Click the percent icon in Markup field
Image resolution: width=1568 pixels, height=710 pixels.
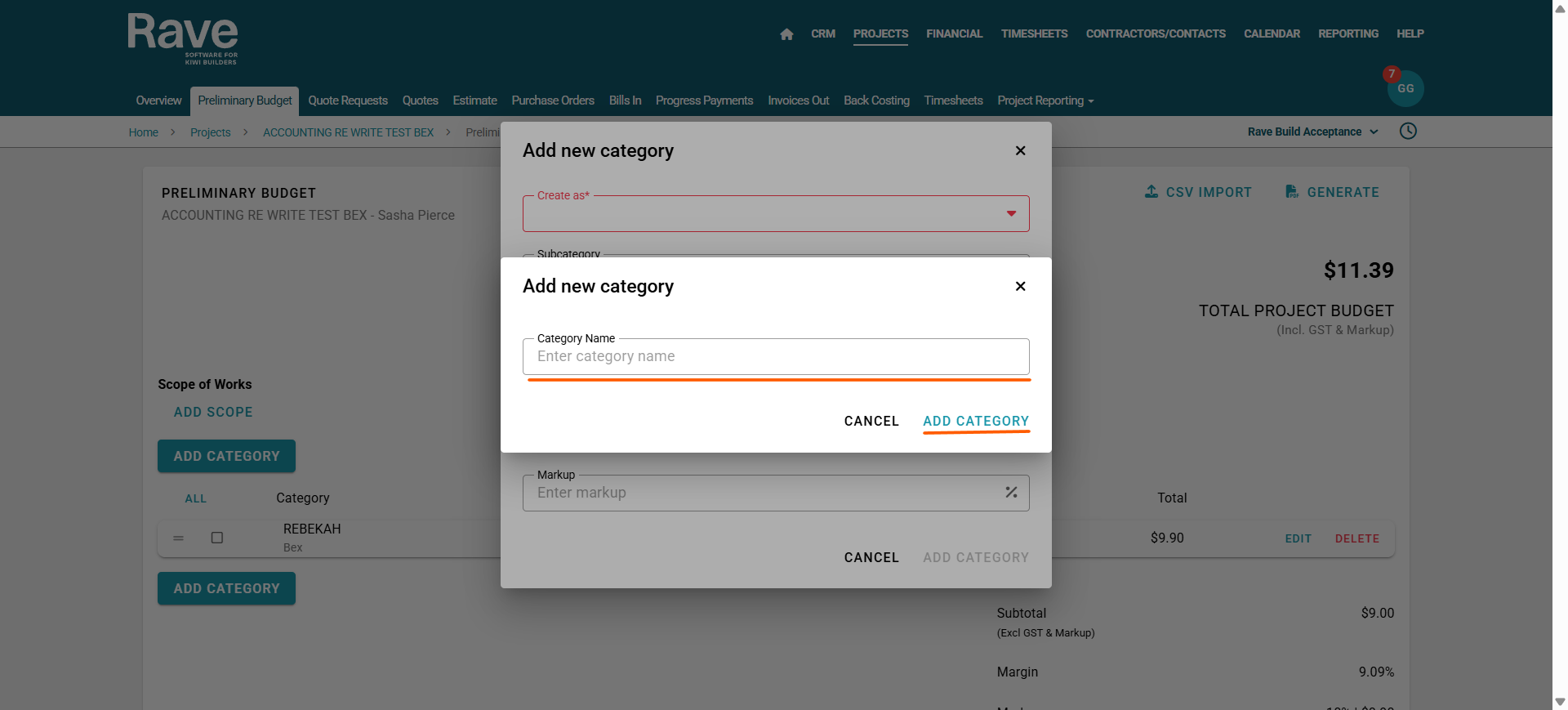pos(1011,492)
